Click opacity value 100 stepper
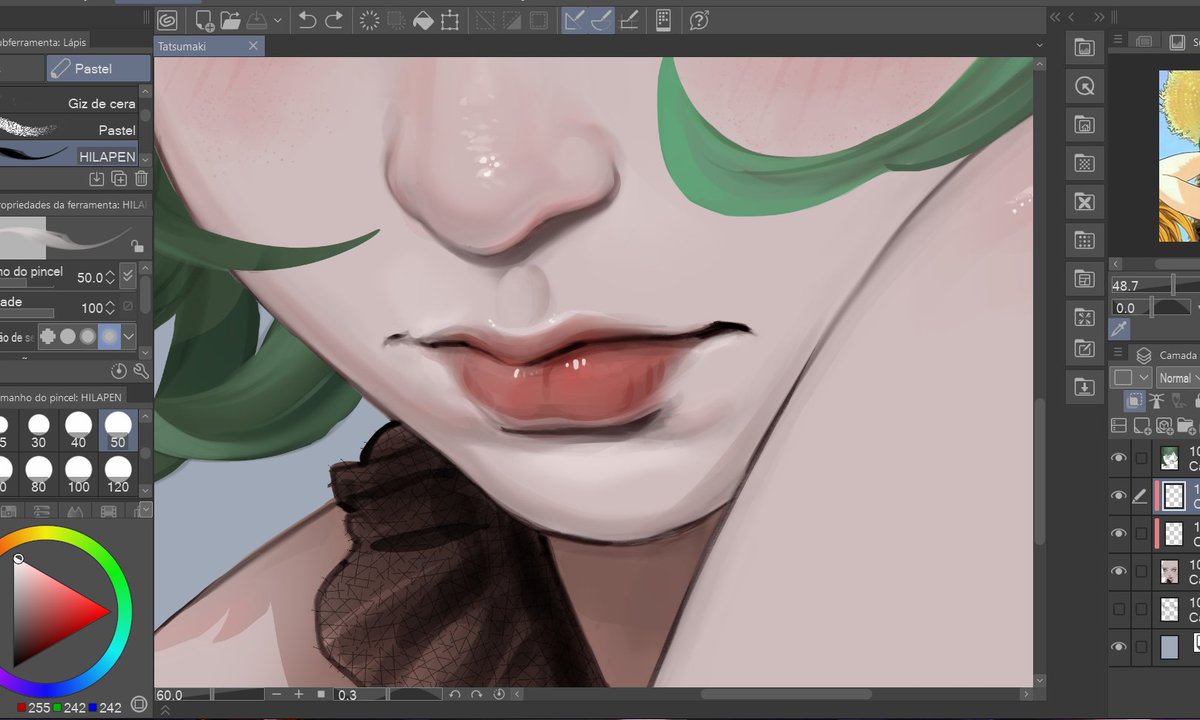This screenshot has width=1200, height=720. (x=110, y=308)
